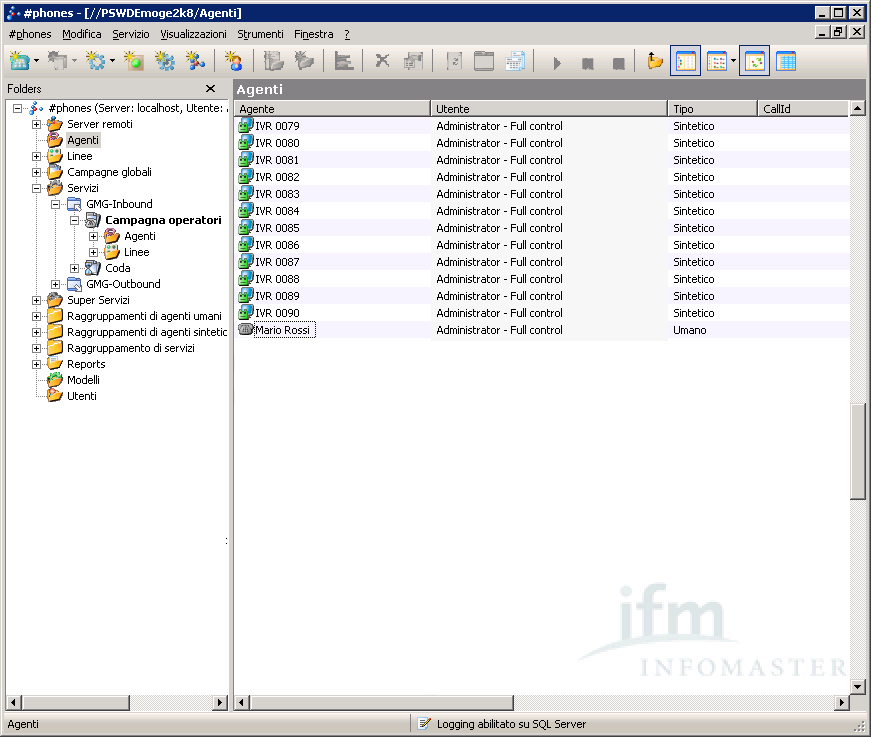Click the icon list view toolbar button

[x=717, y=61]
